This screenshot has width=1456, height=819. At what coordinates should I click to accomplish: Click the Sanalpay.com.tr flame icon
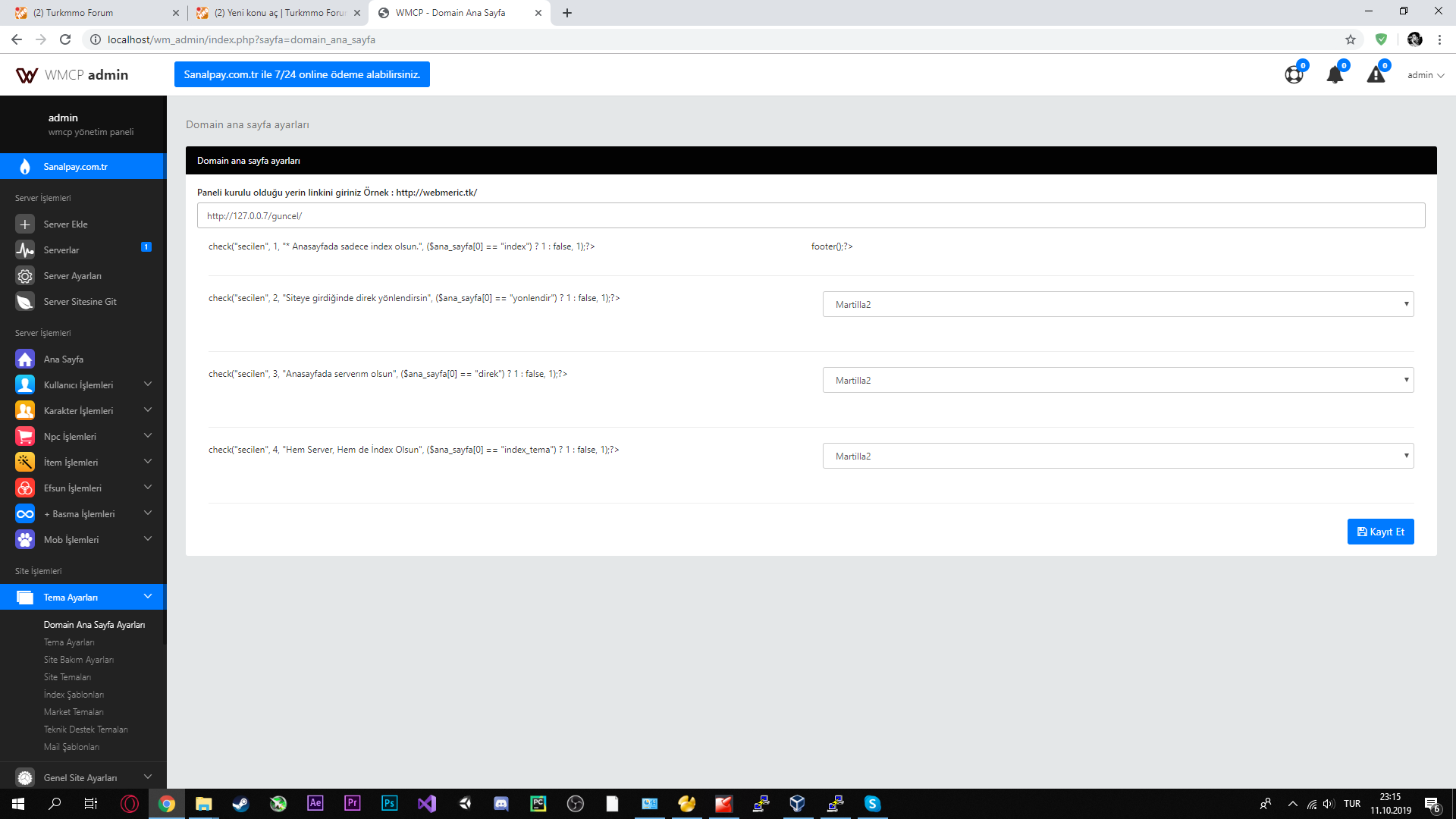tap(25, 167)
